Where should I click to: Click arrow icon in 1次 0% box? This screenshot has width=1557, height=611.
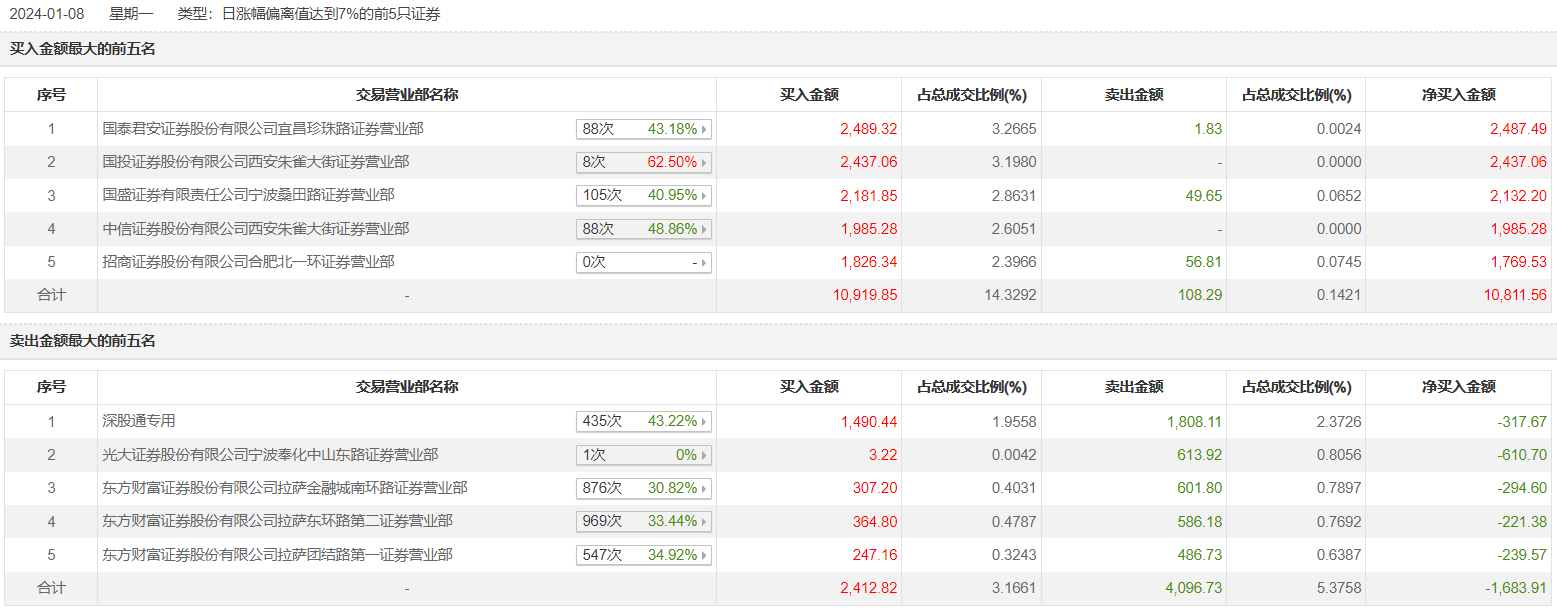point(705,455)
